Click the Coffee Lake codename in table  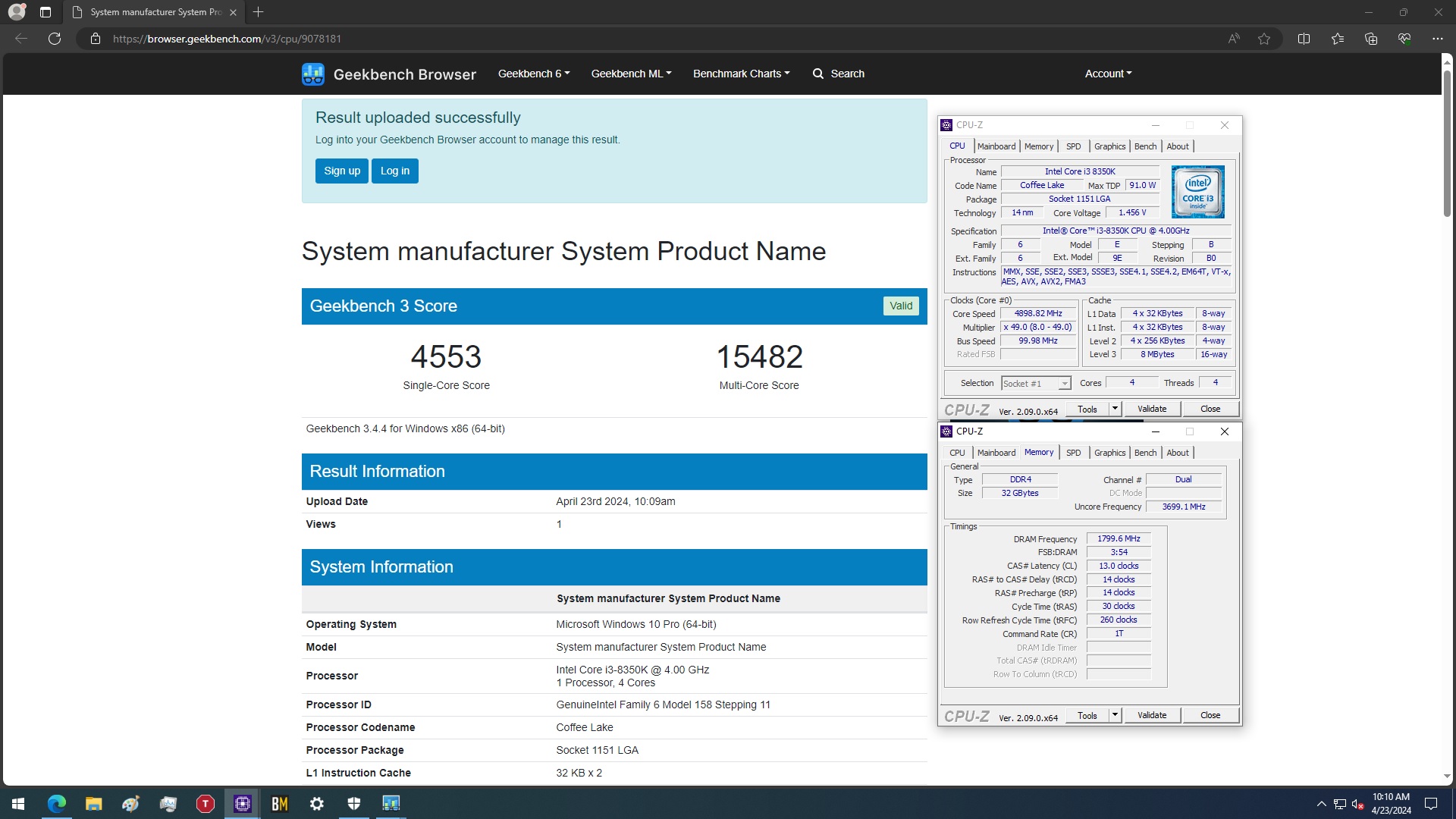585,727
